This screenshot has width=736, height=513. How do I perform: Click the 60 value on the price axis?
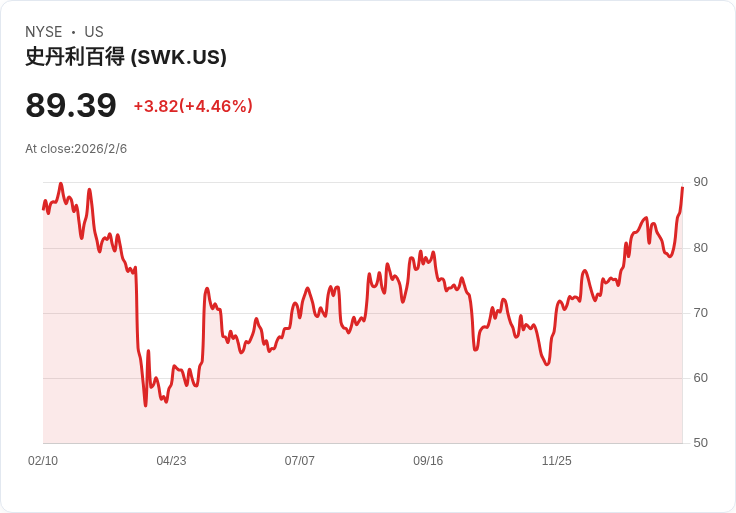pyautogui.click(x=701, y=377)
